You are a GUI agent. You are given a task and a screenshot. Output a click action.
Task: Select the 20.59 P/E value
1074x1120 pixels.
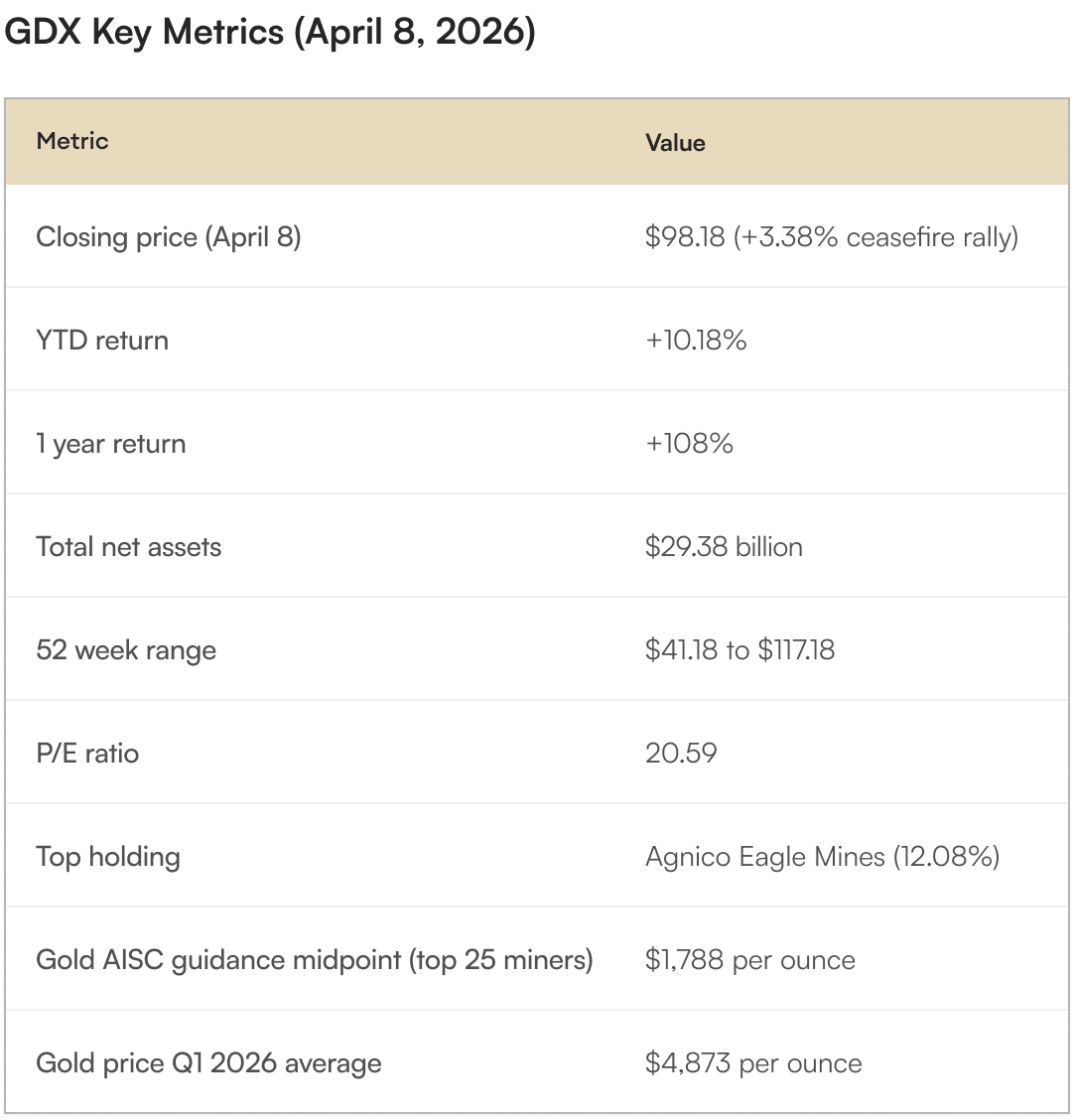[681, 754]
